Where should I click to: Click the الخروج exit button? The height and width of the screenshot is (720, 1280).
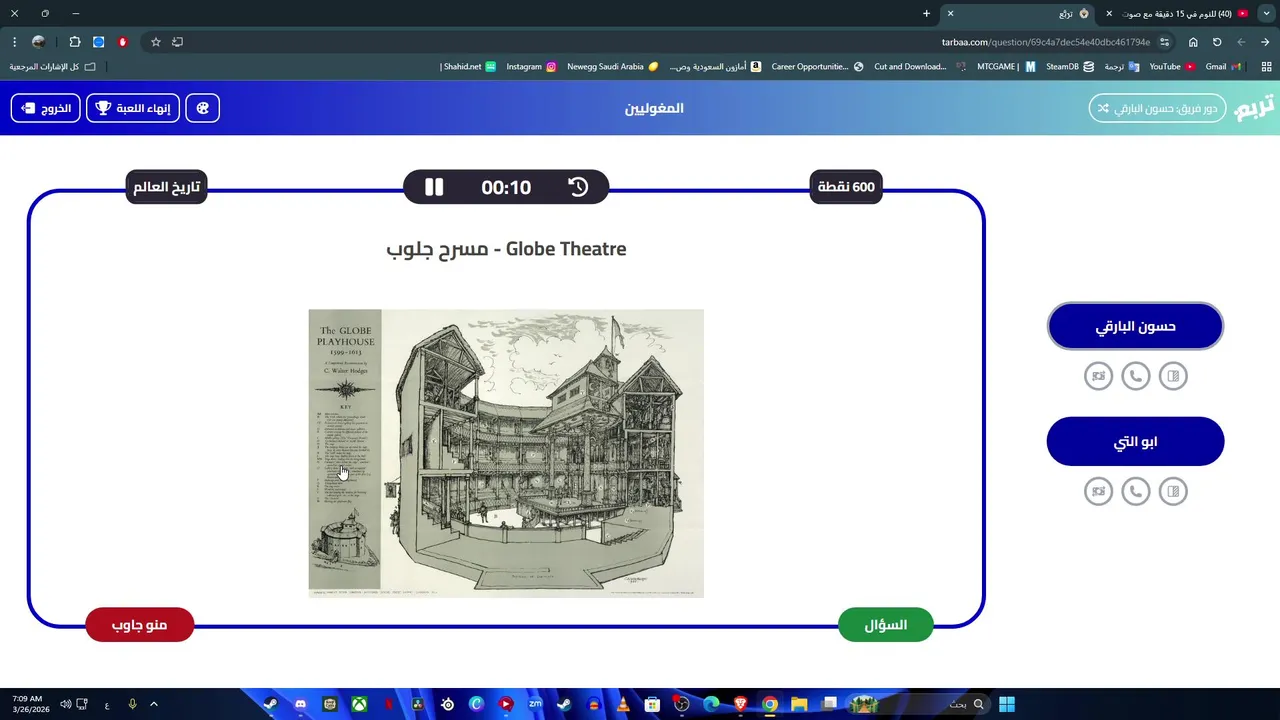pos(46,108)
